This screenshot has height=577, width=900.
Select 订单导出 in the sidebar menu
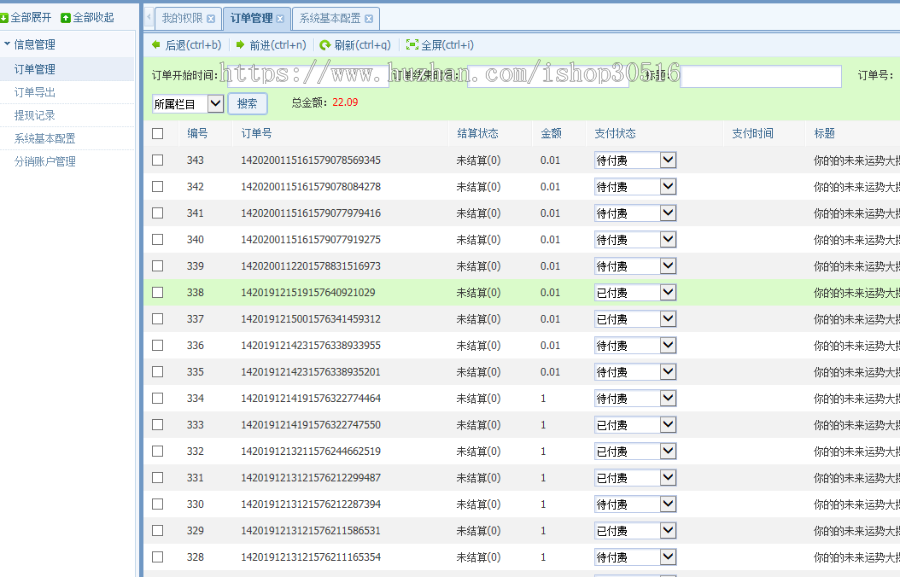tap(36, 92)
